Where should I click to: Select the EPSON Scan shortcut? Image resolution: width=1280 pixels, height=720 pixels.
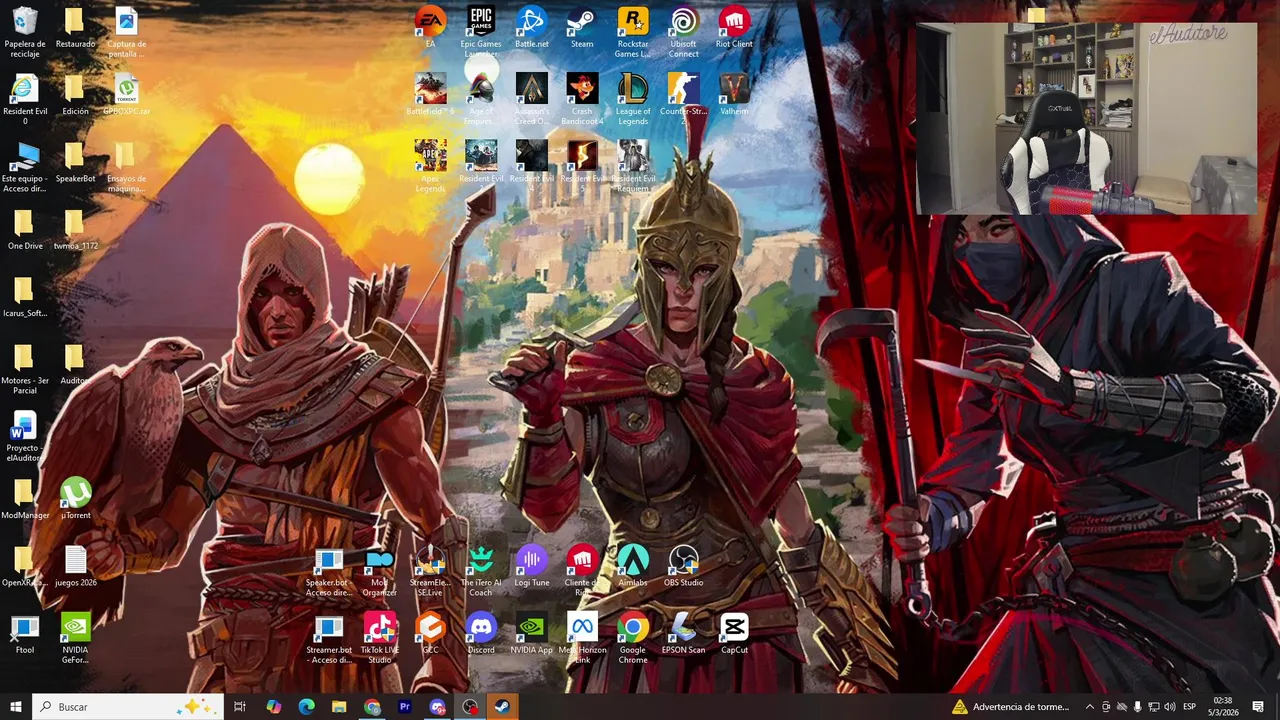[683, 634]
